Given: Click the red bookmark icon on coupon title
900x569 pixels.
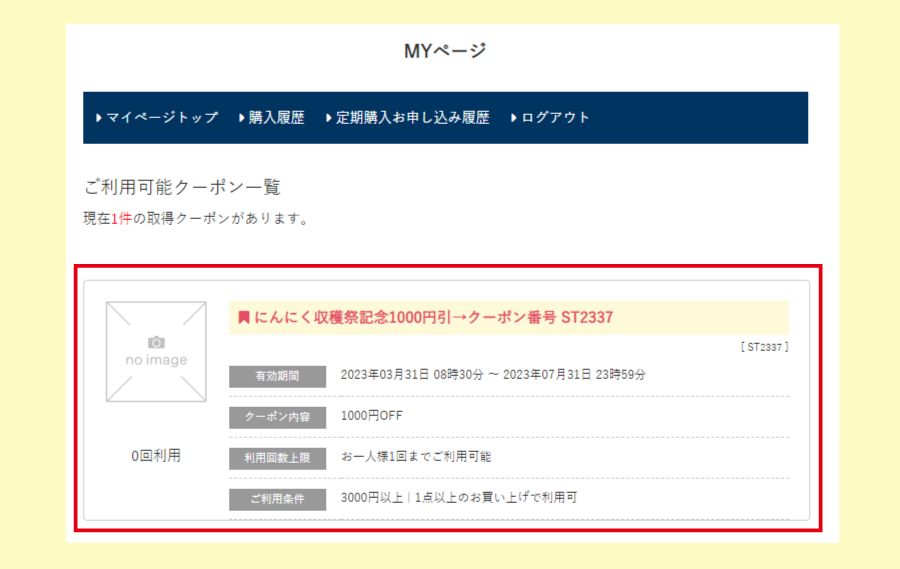Looking at the screenshot, I should tap(243, 318).
